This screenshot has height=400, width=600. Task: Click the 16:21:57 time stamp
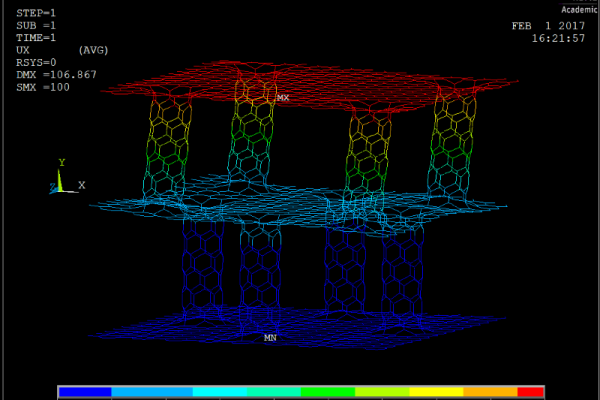pyautogui.click(x=558, y=38)
